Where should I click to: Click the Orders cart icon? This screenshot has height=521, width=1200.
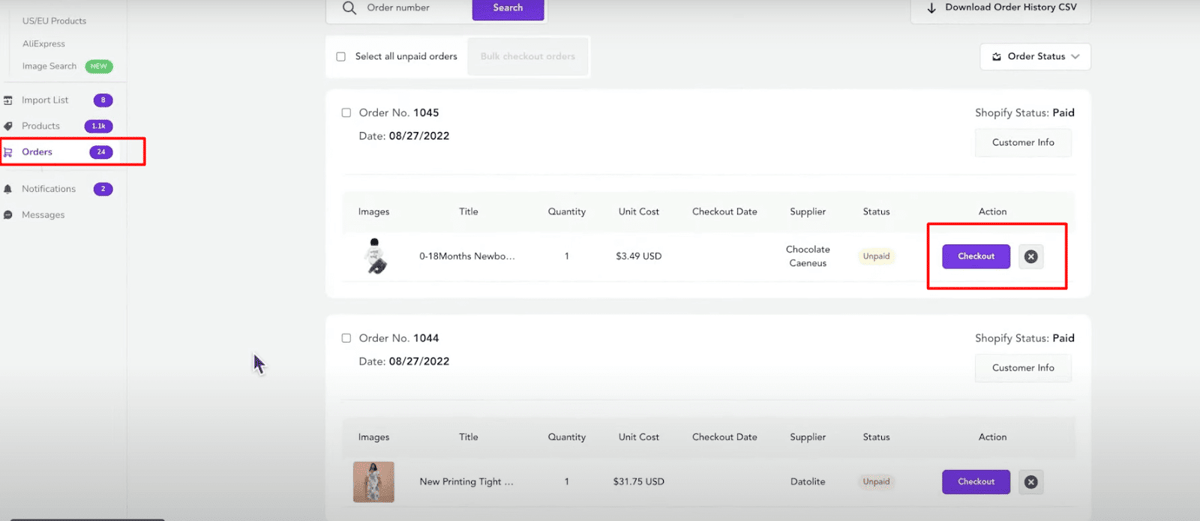tap(8, 152)
